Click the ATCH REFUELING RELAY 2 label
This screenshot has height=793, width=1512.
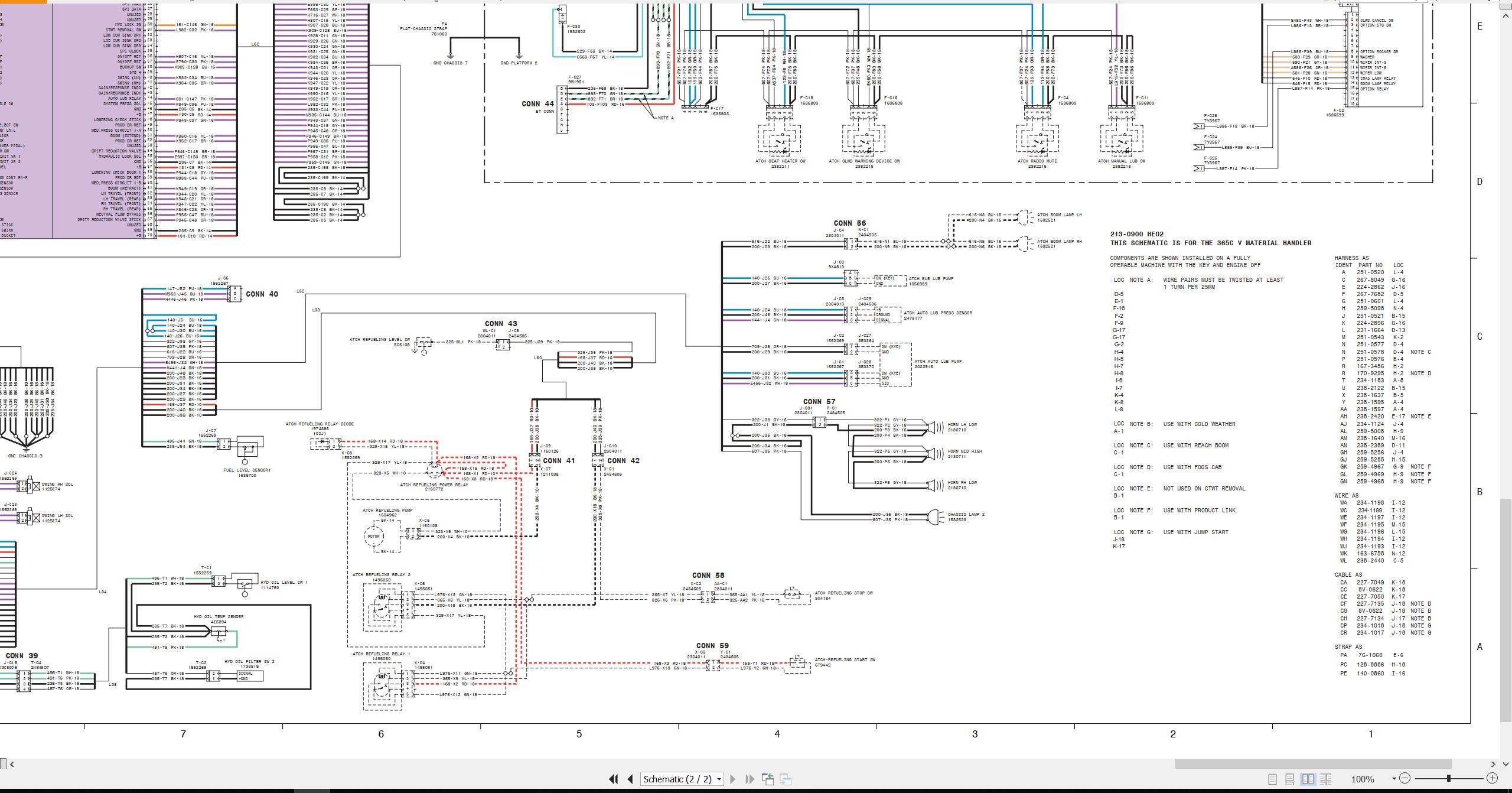tap(382, 574)
